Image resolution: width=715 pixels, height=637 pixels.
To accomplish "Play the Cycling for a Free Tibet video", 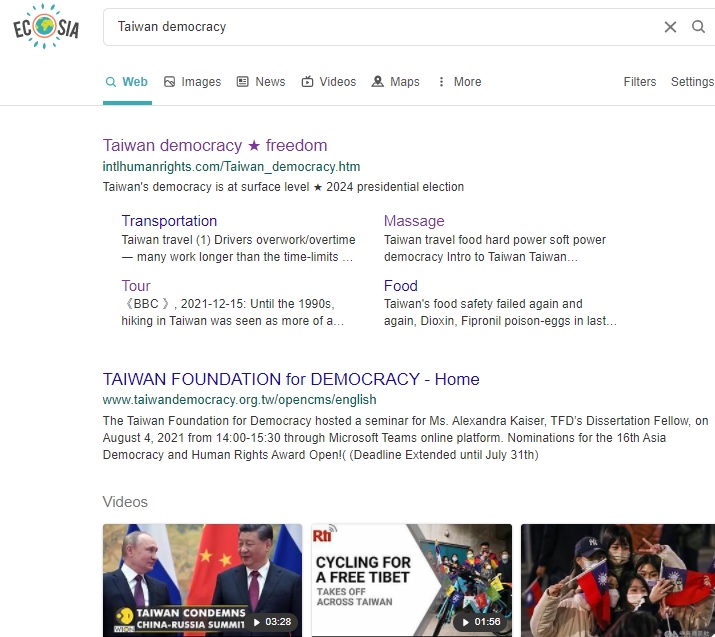I will [x=411, y=580].
